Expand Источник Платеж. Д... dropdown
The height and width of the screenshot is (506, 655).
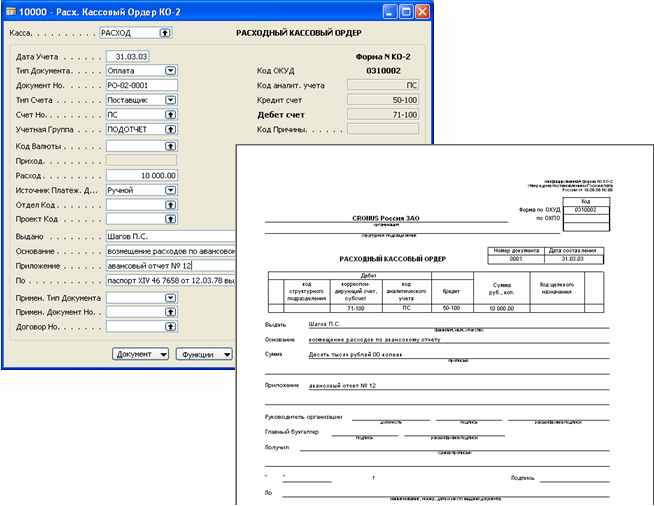[x=170, y=190]
